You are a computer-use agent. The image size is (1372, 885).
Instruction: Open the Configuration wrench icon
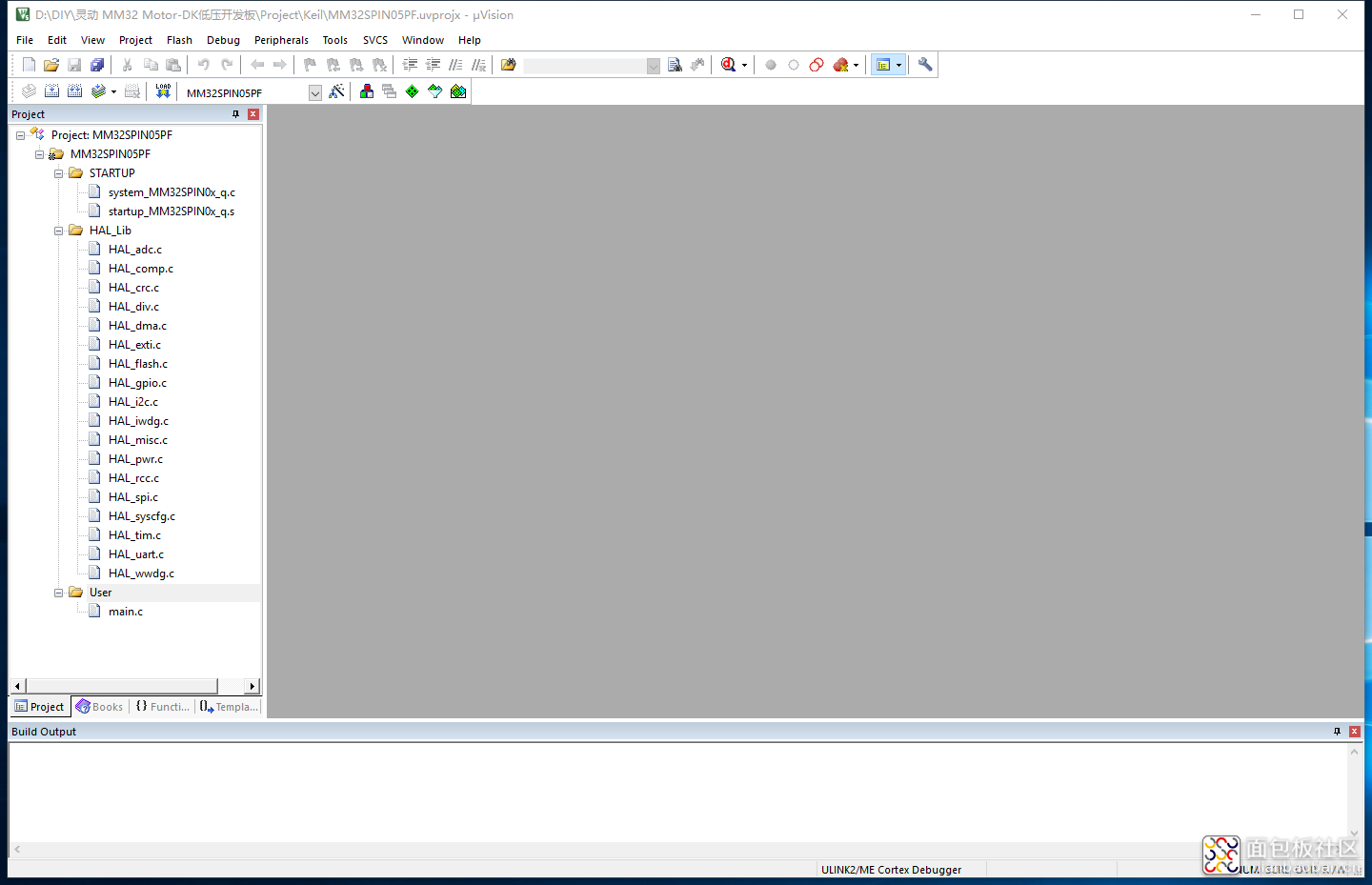pyautogui.click(x=924, y=65)
